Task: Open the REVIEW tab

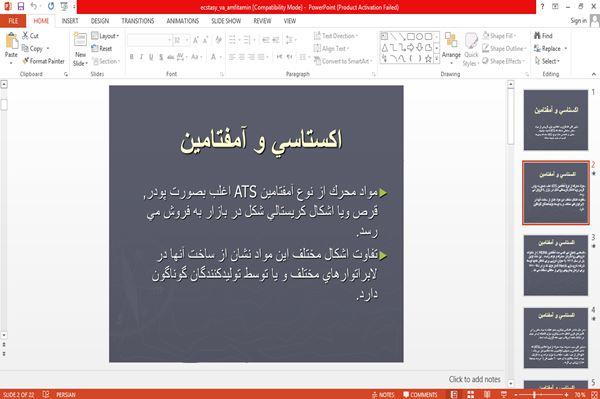Action: click(262, 21)
